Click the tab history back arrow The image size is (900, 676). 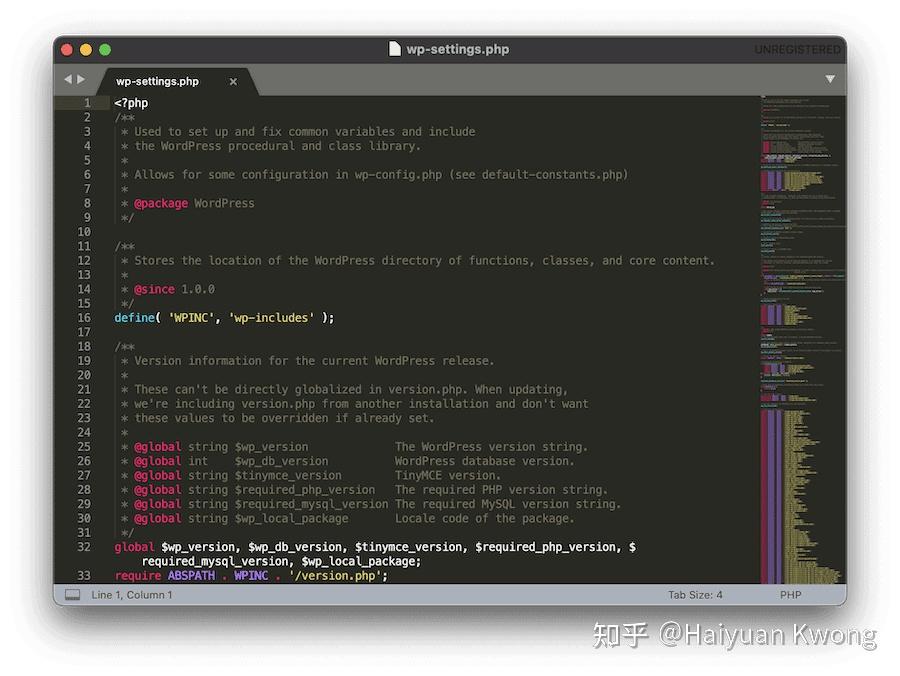pyautogui.click(x=68, y=79)
